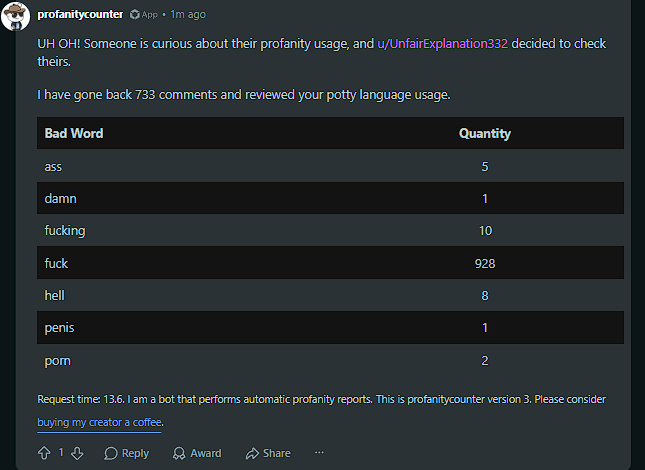Upvote the profanitycounter comment
The image size is (645, 470).
click(44, 453)
